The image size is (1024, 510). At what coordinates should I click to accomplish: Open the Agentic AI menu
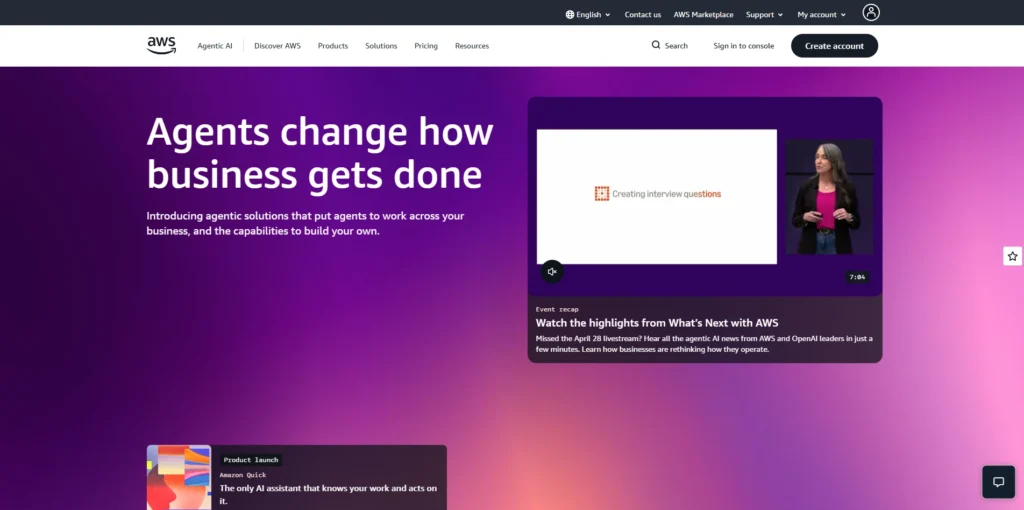coord(215,46)
